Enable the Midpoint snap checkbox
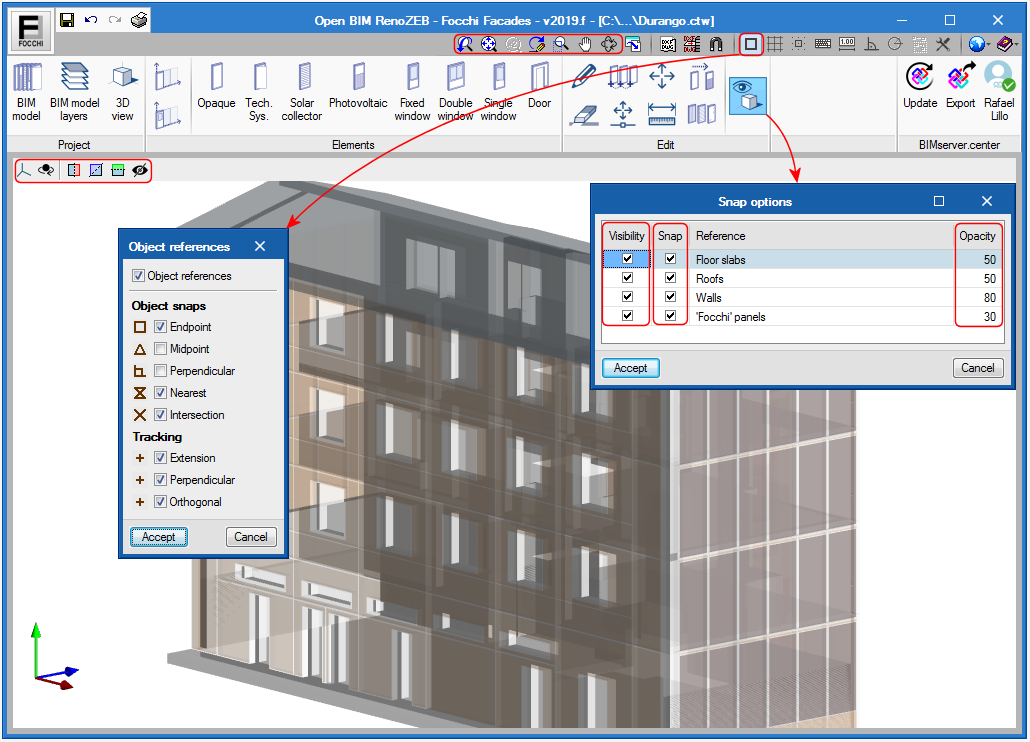Screen dimensions: 1030x742 tap(160, 349)
